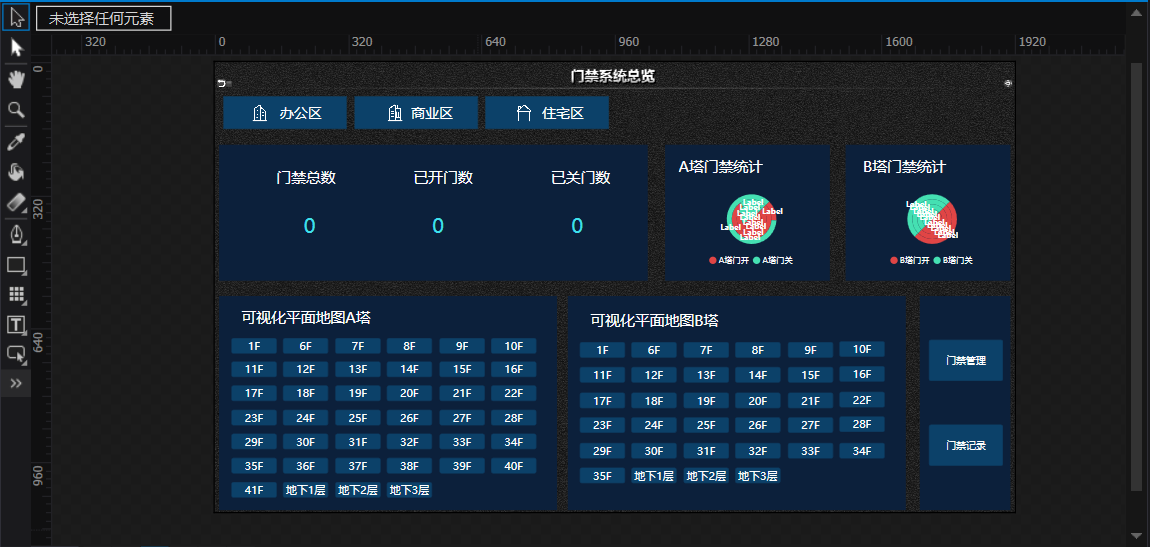This screenshot has height=547, width=1150.
Task: Click the 门禁系统总览 title
Action: [612, 76]
